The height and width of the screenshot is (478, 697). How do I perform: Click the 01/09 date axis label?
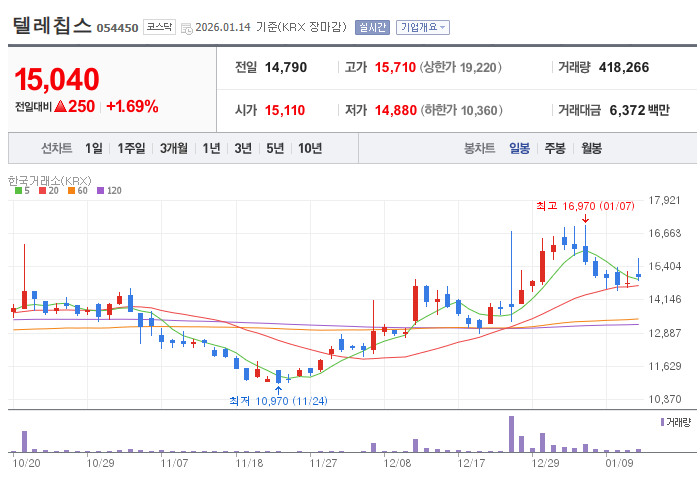click(619, 463)
